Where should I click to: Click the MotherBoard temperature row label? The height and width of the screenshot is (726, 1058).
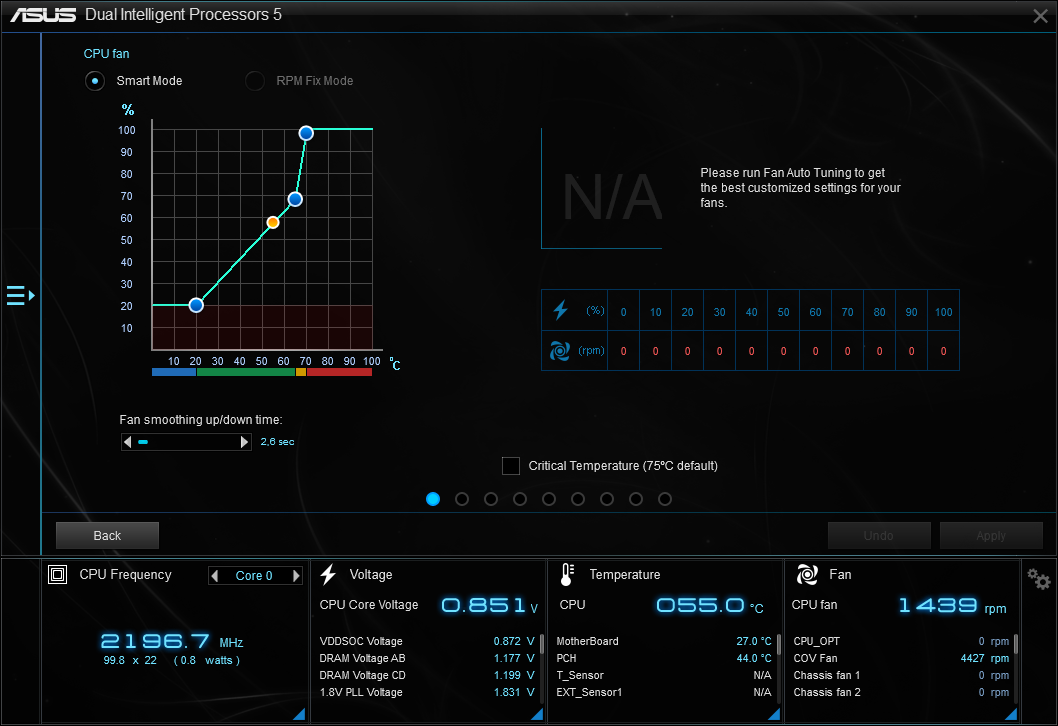(587, 641)
